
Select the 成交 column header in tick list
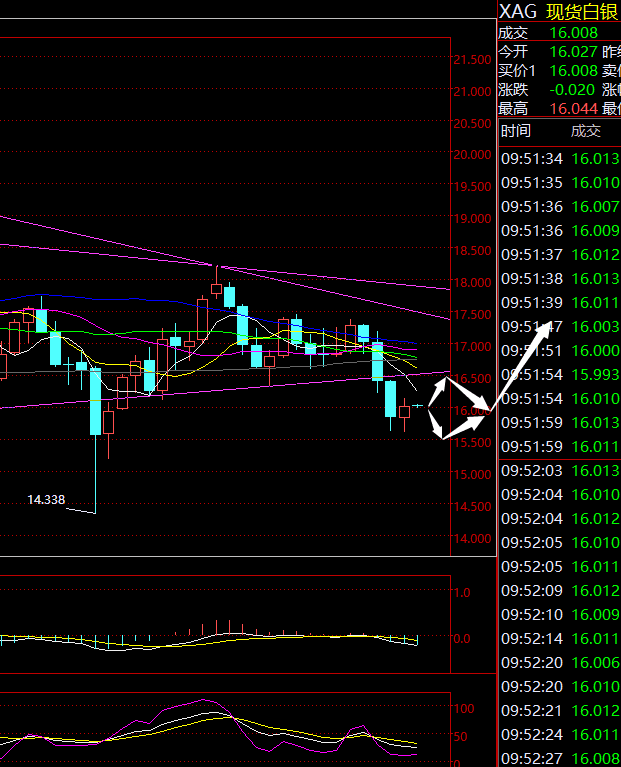tap(586, 131)
